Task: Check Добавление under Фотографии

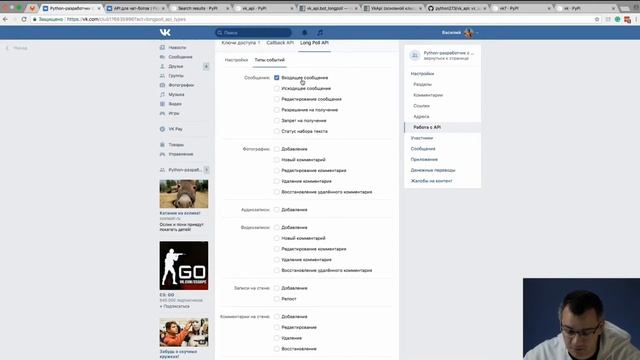Action: tap(277, 149)
